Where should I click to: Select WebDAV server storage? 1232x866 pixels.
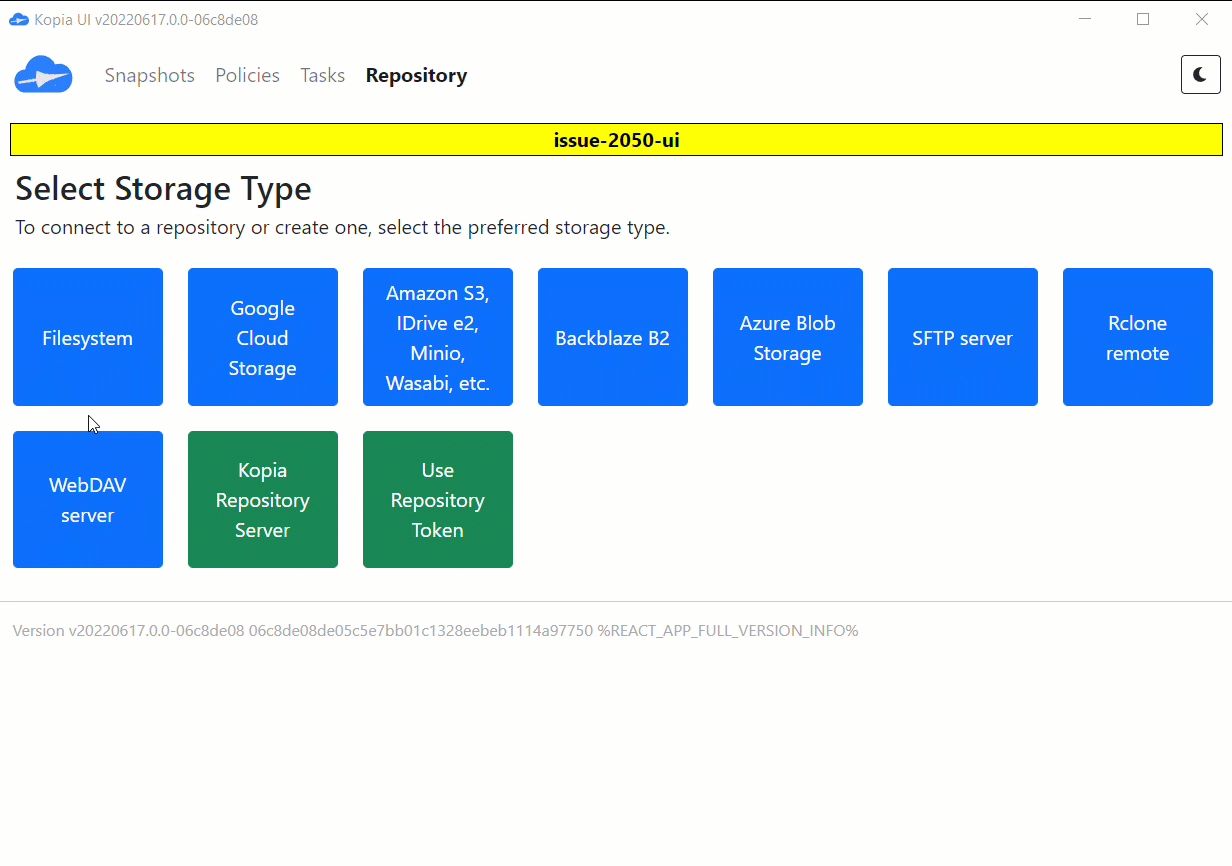[87, 499]
